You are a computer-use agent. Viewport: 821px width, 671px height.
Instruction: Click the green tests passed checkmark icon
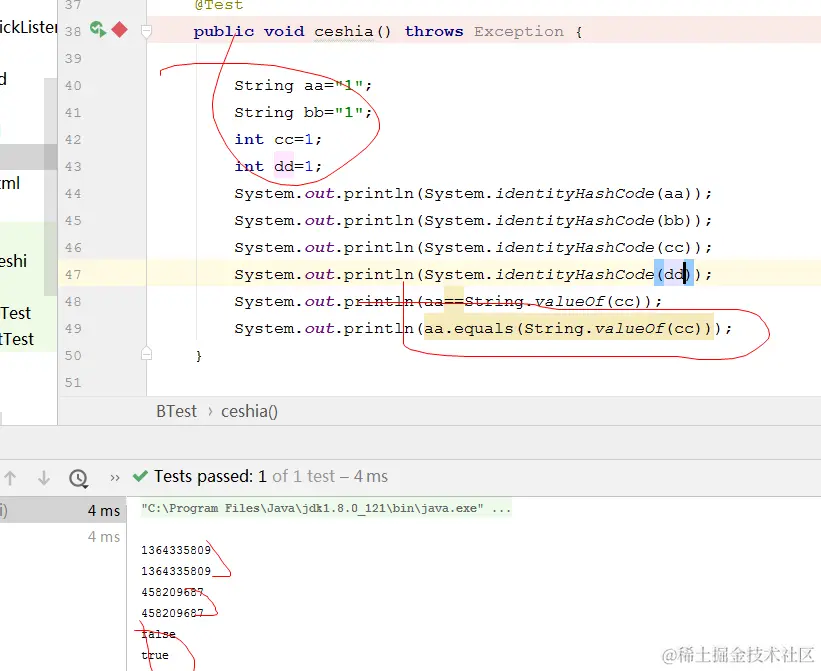click(140, 476)
